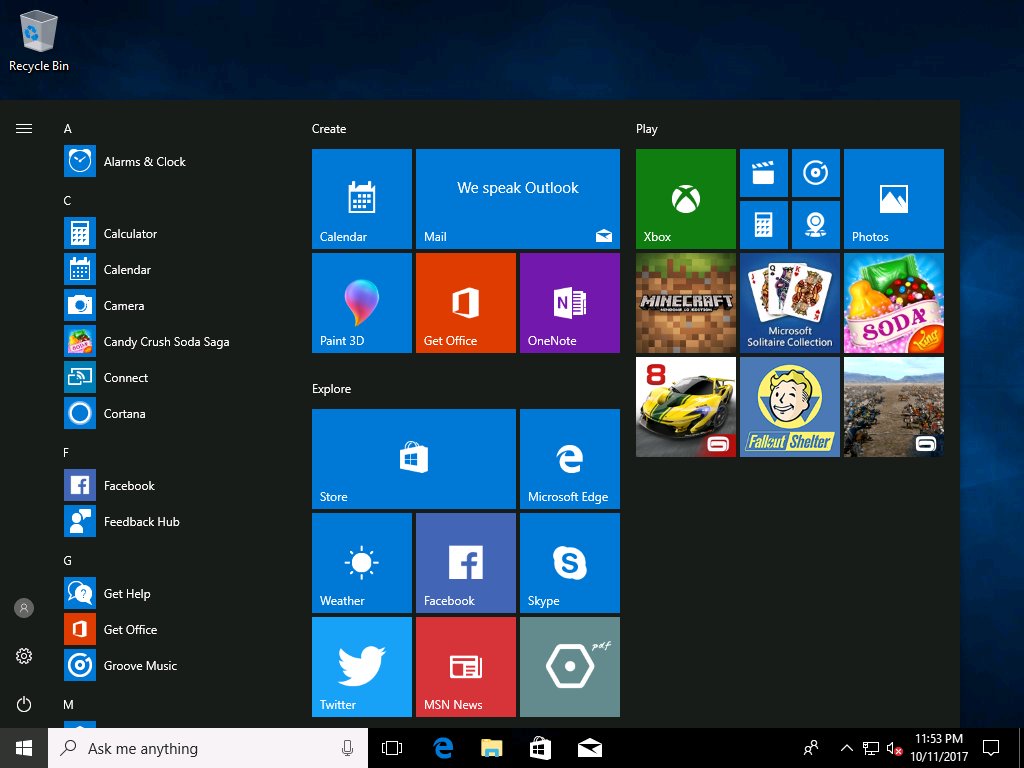Viewport: 1024px width, 768px height.
Task: Open the Weather tile
Action: click(362, 562)
